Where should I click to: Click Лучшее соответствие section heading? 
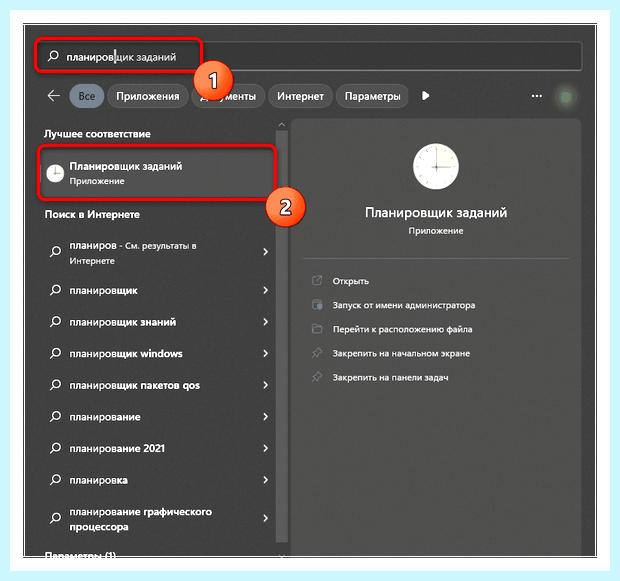pos(97,134)
